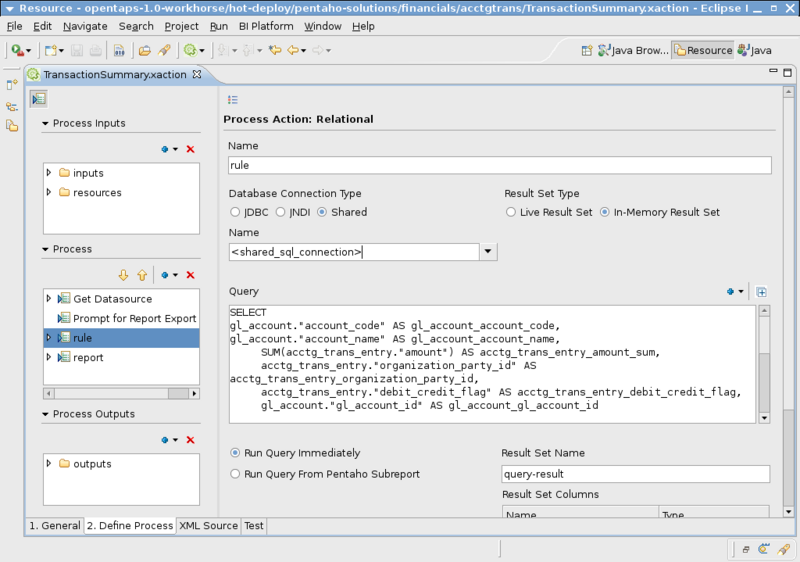Click the Open Perspective icon
This screenshot has width=800, height=562.
(x=587, y=50)
